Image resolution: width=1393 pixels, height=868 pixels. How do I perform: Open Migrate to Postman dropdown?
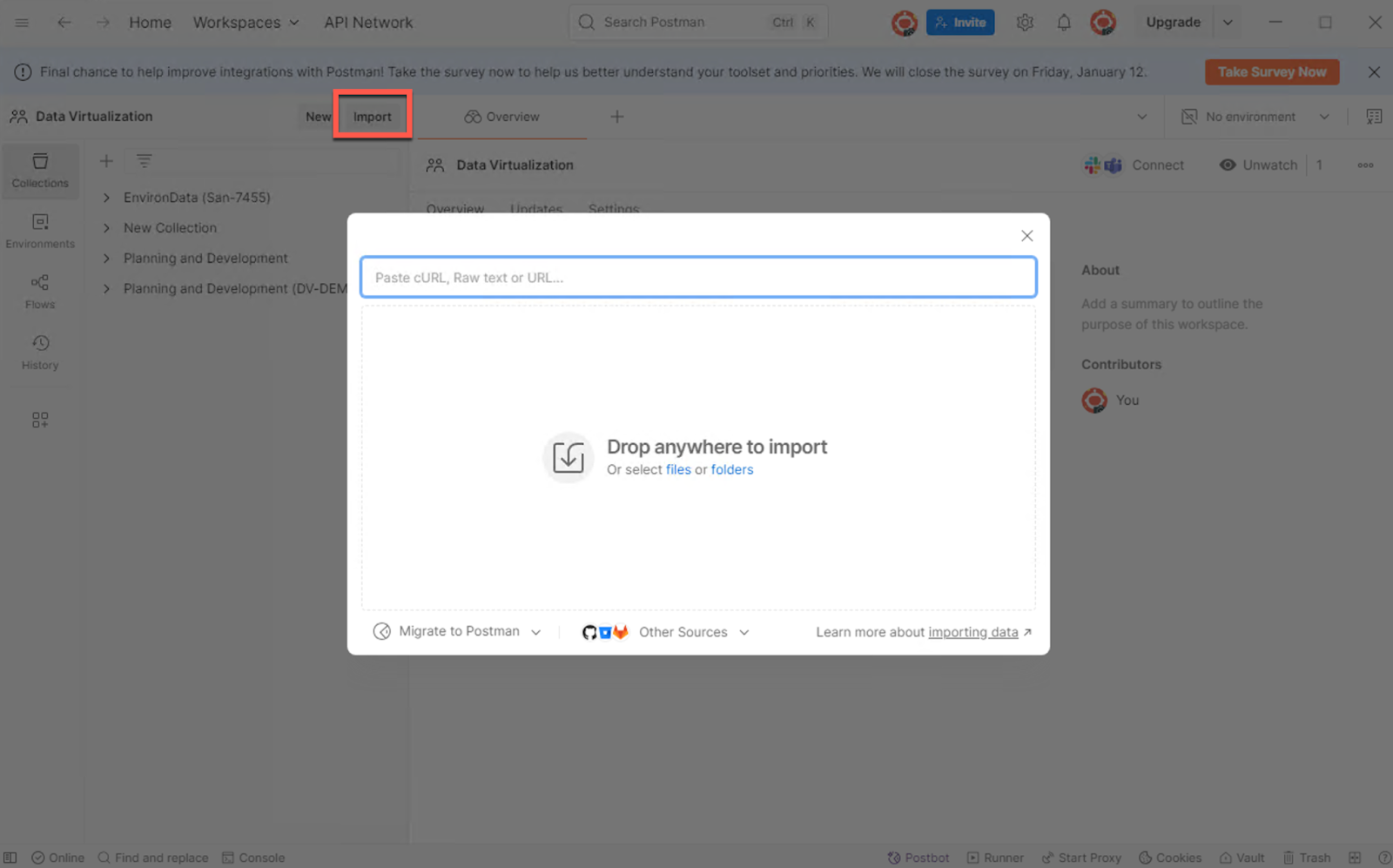[457, 632]
